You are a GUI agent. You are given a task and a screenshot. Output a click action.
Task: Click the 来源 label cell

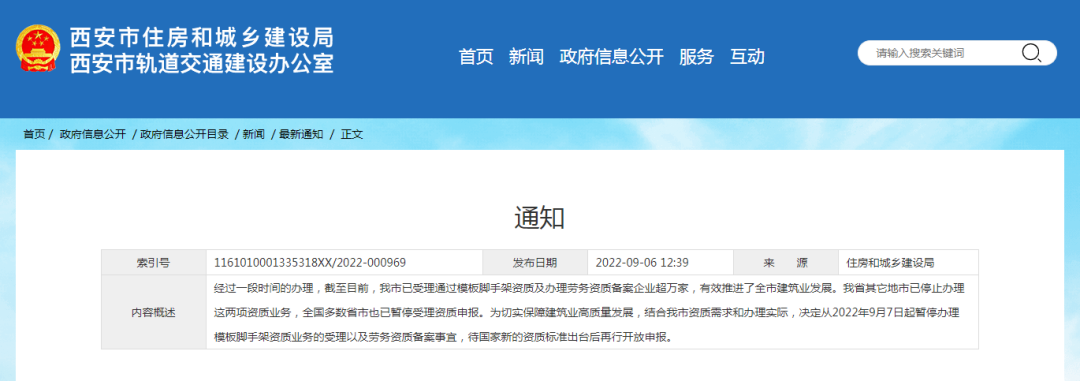(786, 262)
